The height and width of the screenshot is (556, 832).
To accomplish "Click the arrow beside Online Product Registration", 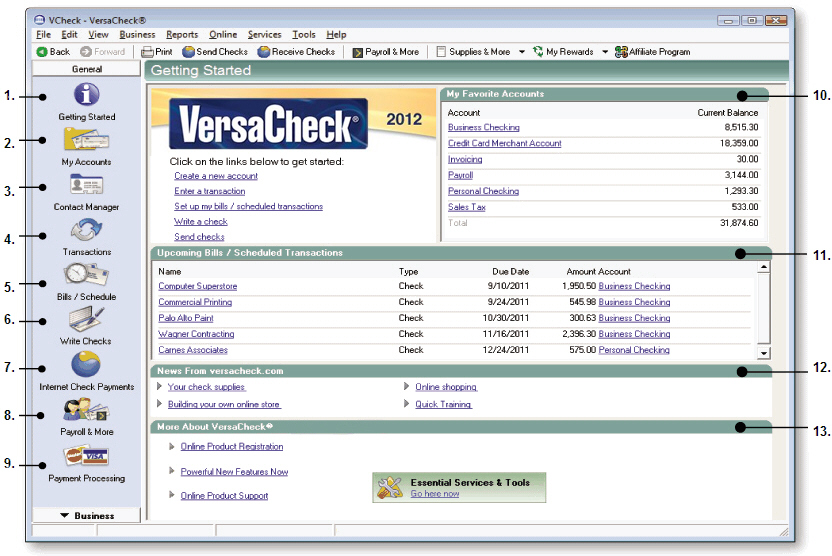I will pos(171,446).
